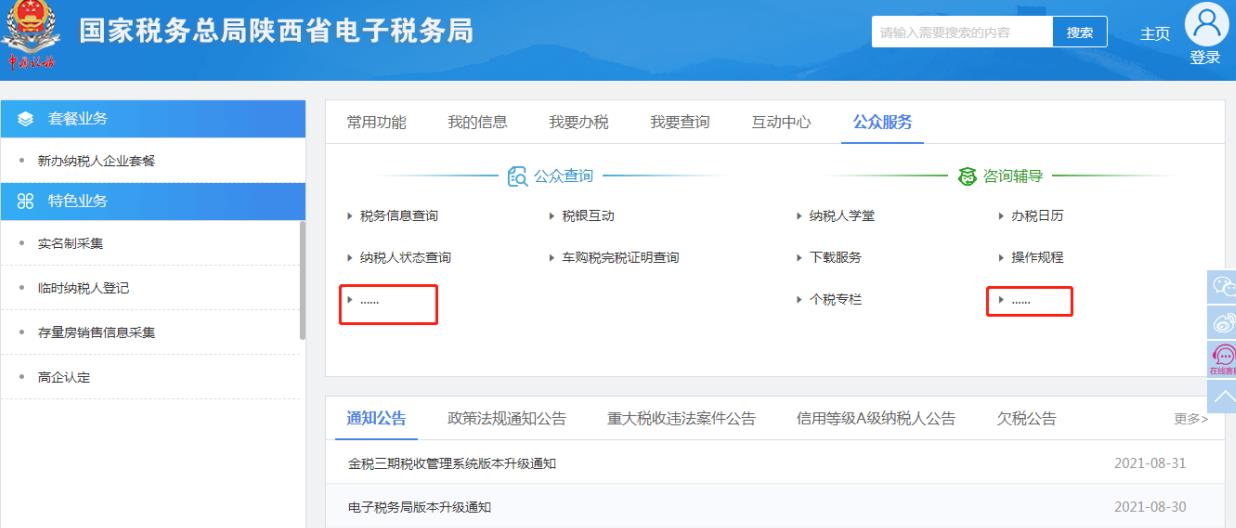Open the Weibo floating sidebar icon

tap(1224, 320)
